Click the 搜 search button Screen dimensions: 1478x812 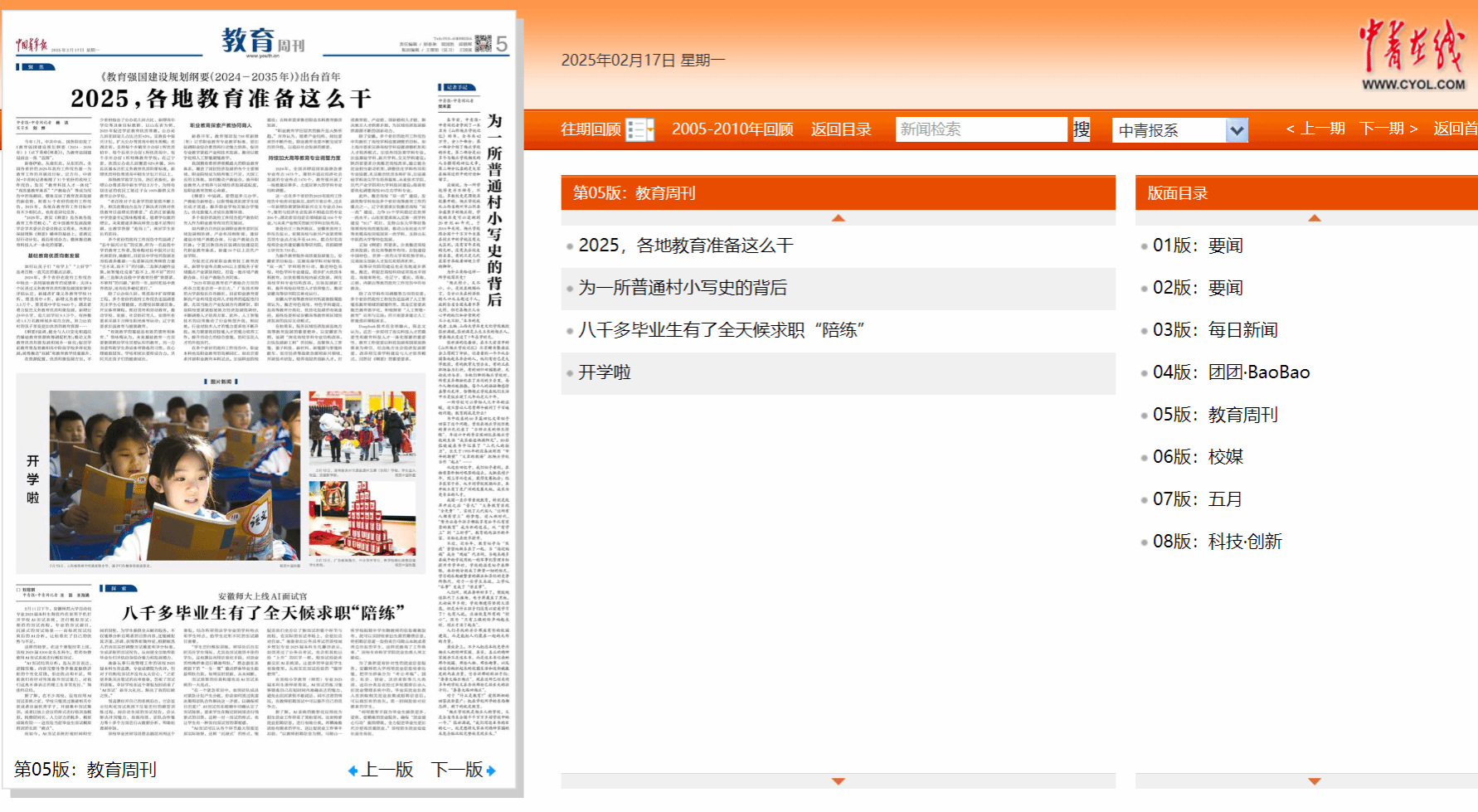tap(1082, 129)
